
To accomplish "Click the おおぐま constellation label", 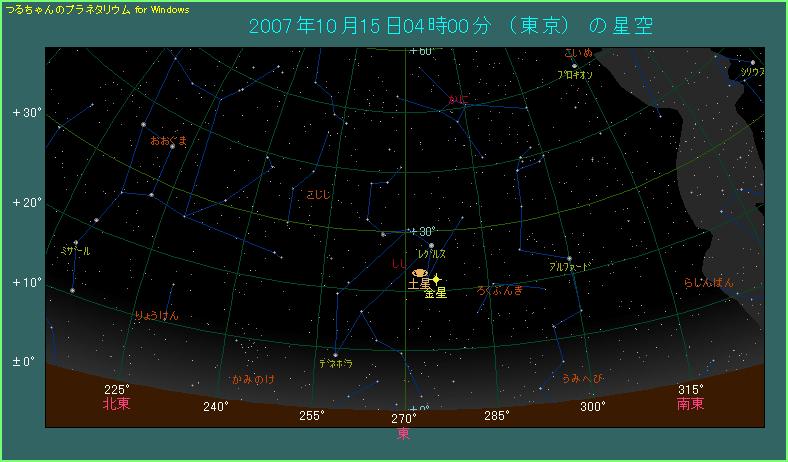I will click(169, 141).
